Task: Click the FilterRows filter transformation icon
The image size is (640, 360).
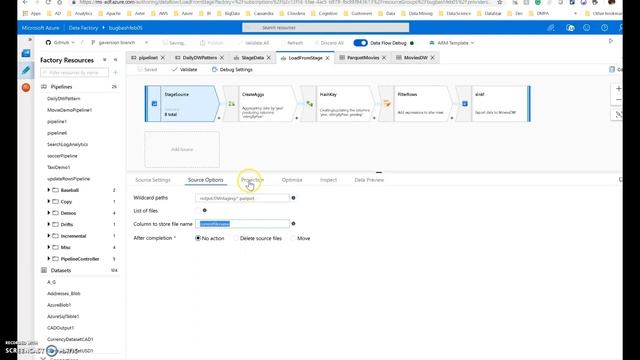Action: click(x=387, y=104)
